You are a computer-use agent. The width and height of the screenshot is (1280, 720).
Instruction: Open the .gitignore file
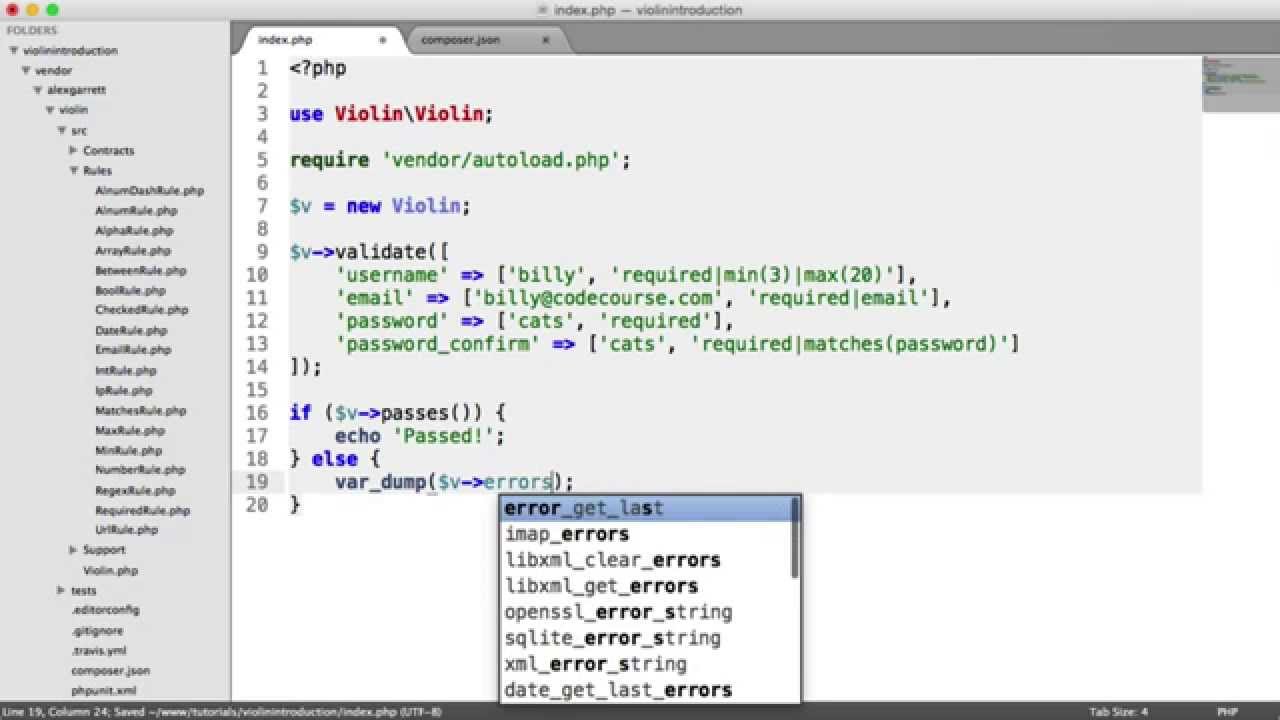[97, 631]
